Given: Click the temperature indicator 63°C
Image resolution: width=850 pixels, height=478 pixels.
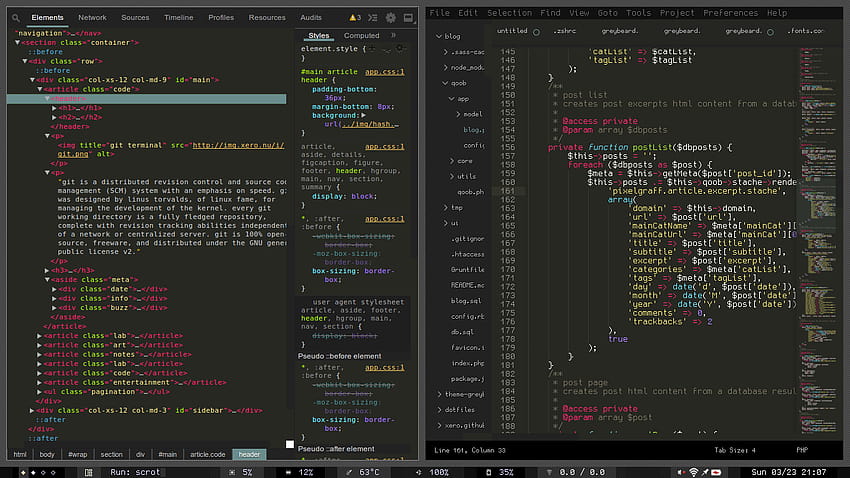Looking at the screenshot, I should point(363,473).
